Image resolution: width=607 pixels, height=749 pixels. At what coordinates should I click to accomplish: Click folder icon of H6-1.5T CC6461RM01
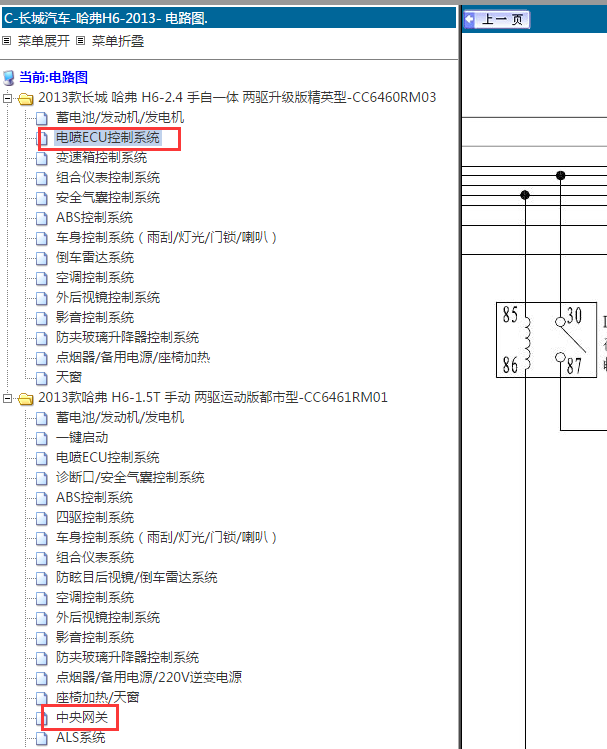pyautogui.click(x=25, y=398)
